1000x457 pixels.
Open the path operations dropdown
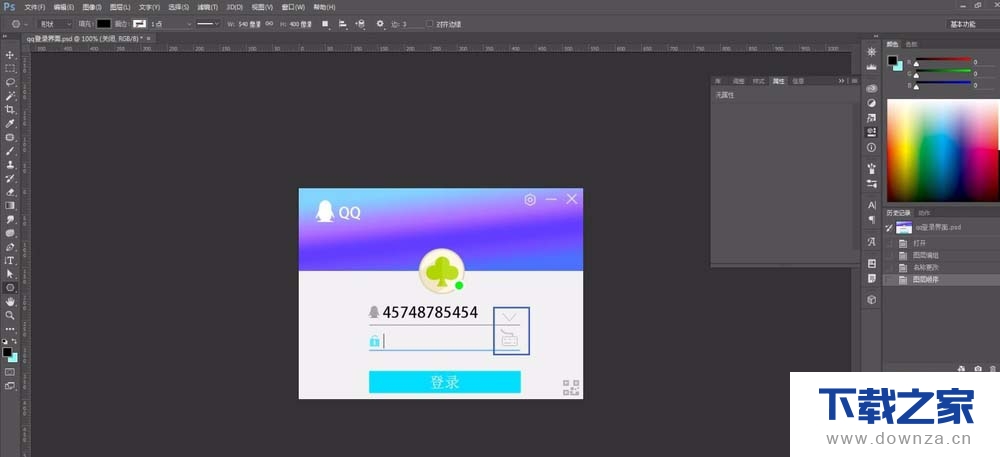pyautogui.click(x=325, y=24)
